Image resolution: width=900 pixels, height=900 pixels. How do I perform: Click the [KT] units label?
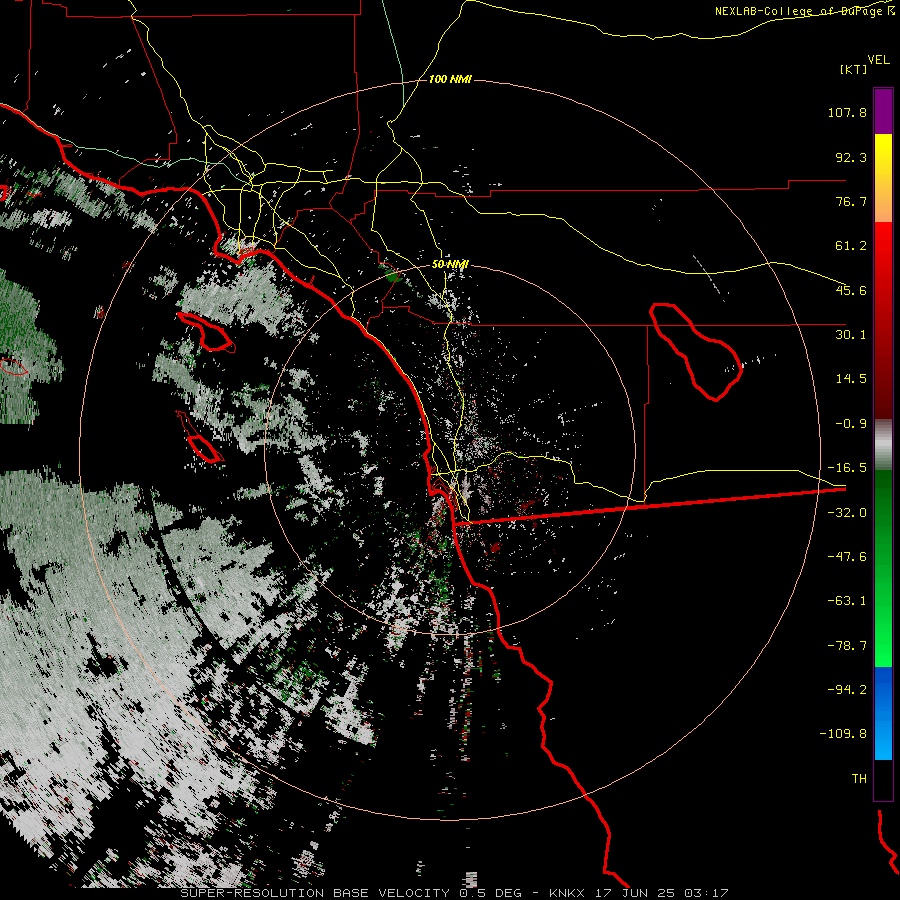coord(854,69)
